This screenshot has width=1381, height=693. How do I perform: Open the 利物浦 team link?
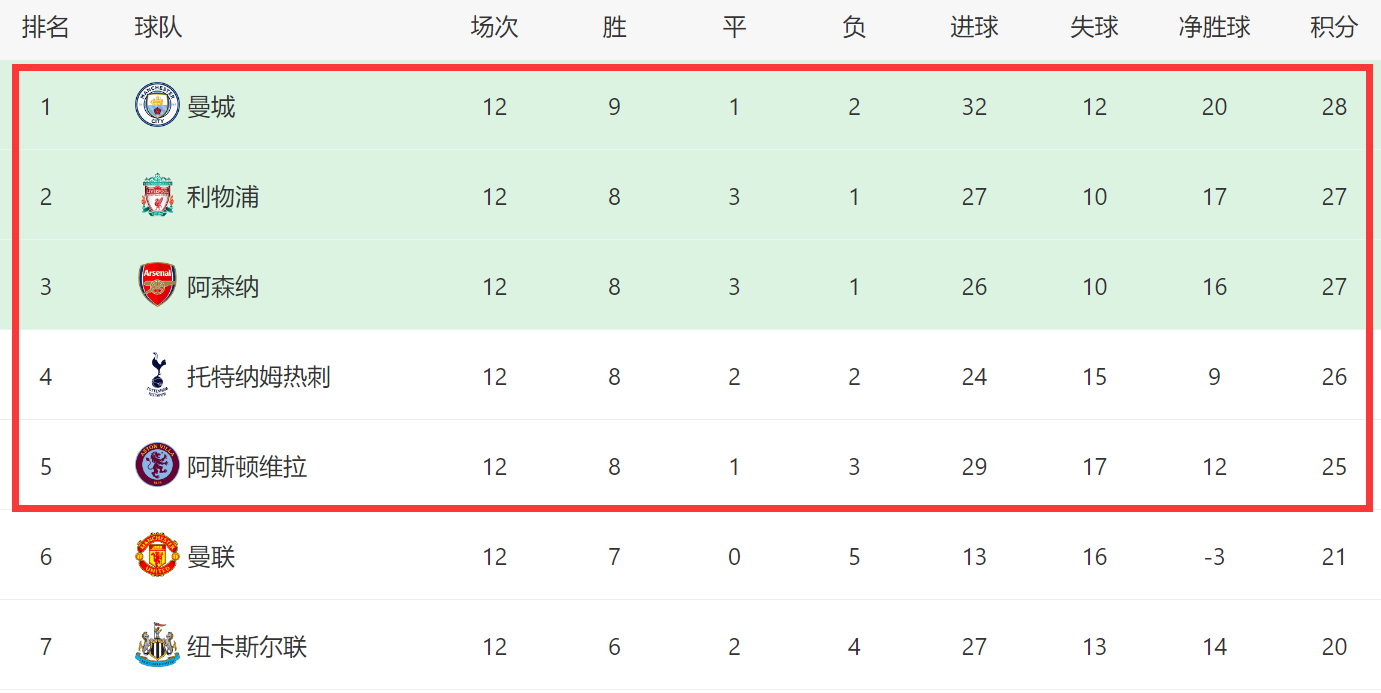[223, 197]
